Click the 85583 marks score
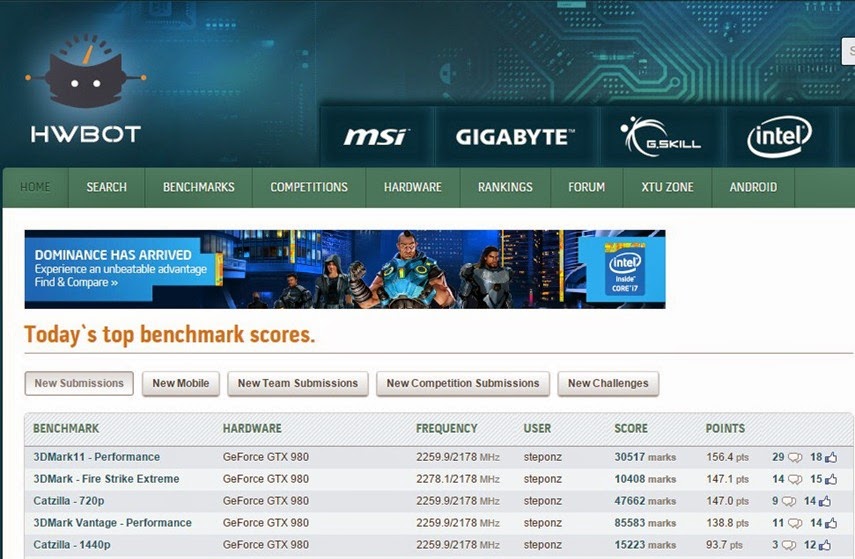 click(645, 522)
